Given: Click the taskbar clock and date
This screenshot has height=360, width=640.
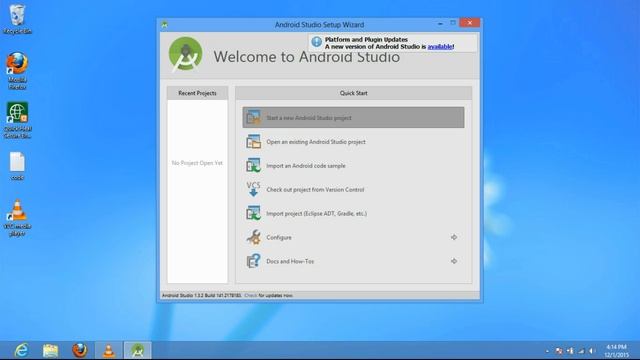Looking at the screenshot, I should point(616,351).
